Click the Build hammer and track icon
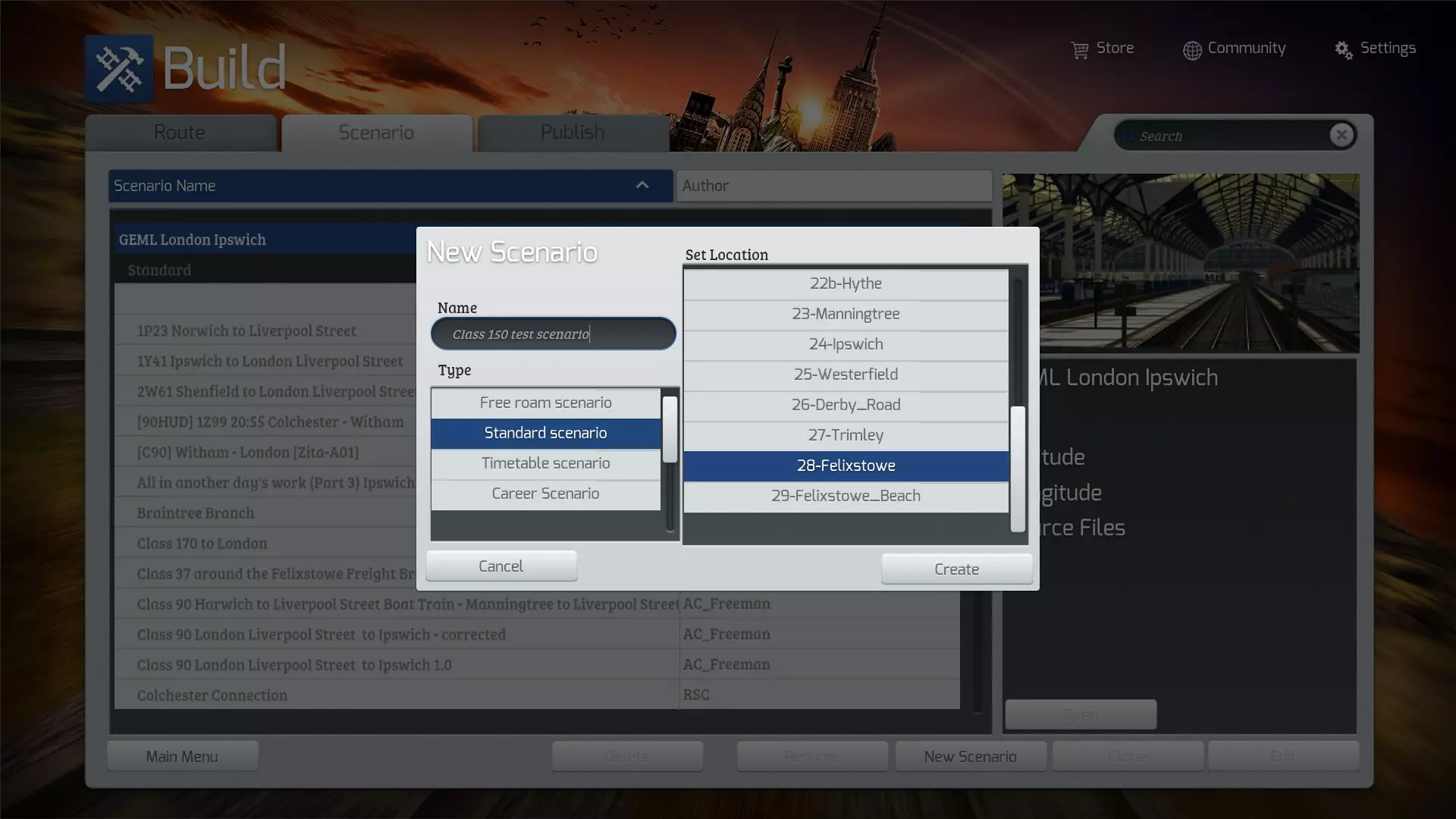The height and width of the screenshot is (819, 1456). coord(119,68)
